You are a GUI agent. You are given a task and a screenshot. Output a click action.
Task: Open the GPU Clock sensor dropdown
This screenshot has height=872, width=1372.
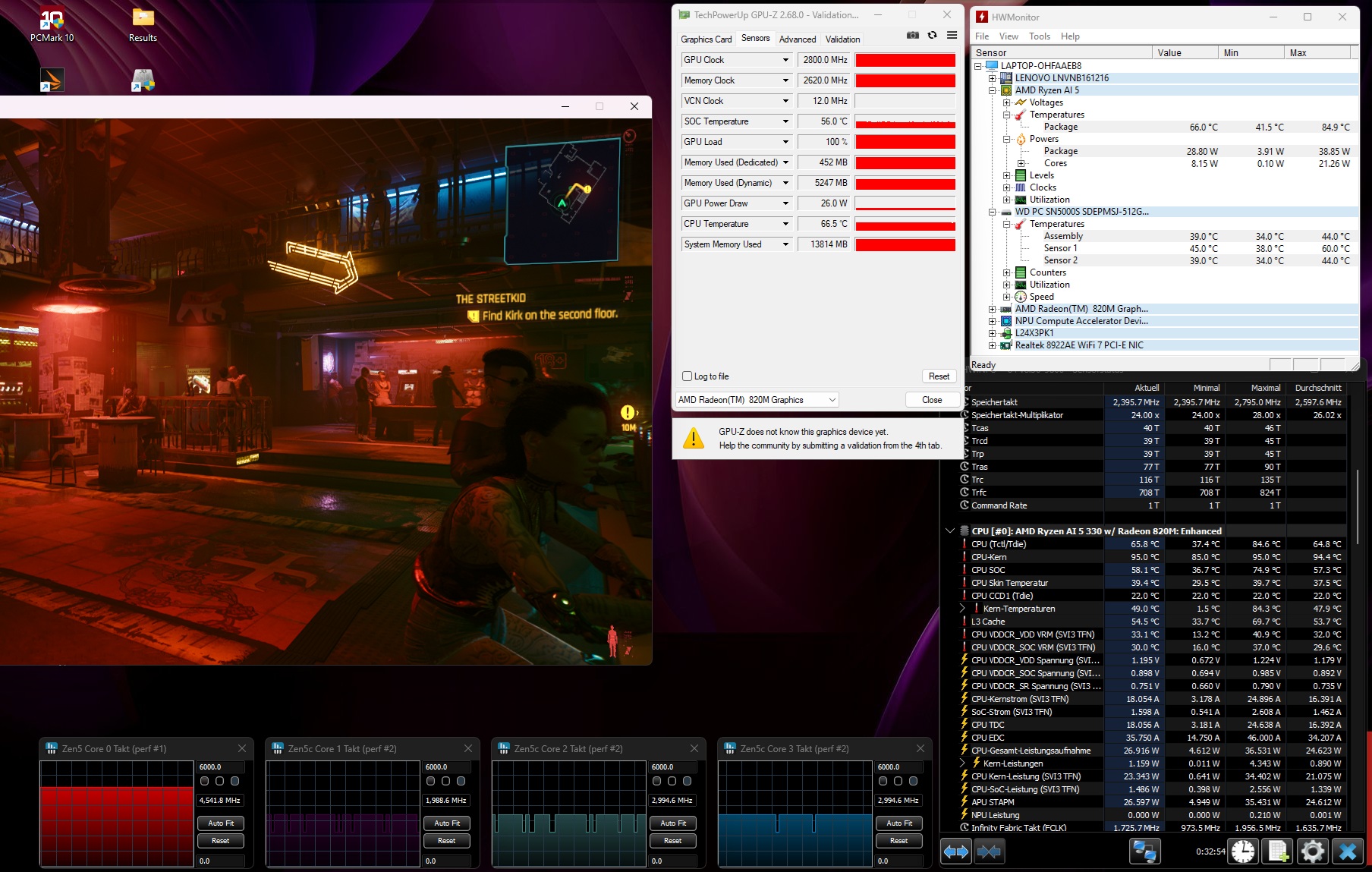click(785, 60)
